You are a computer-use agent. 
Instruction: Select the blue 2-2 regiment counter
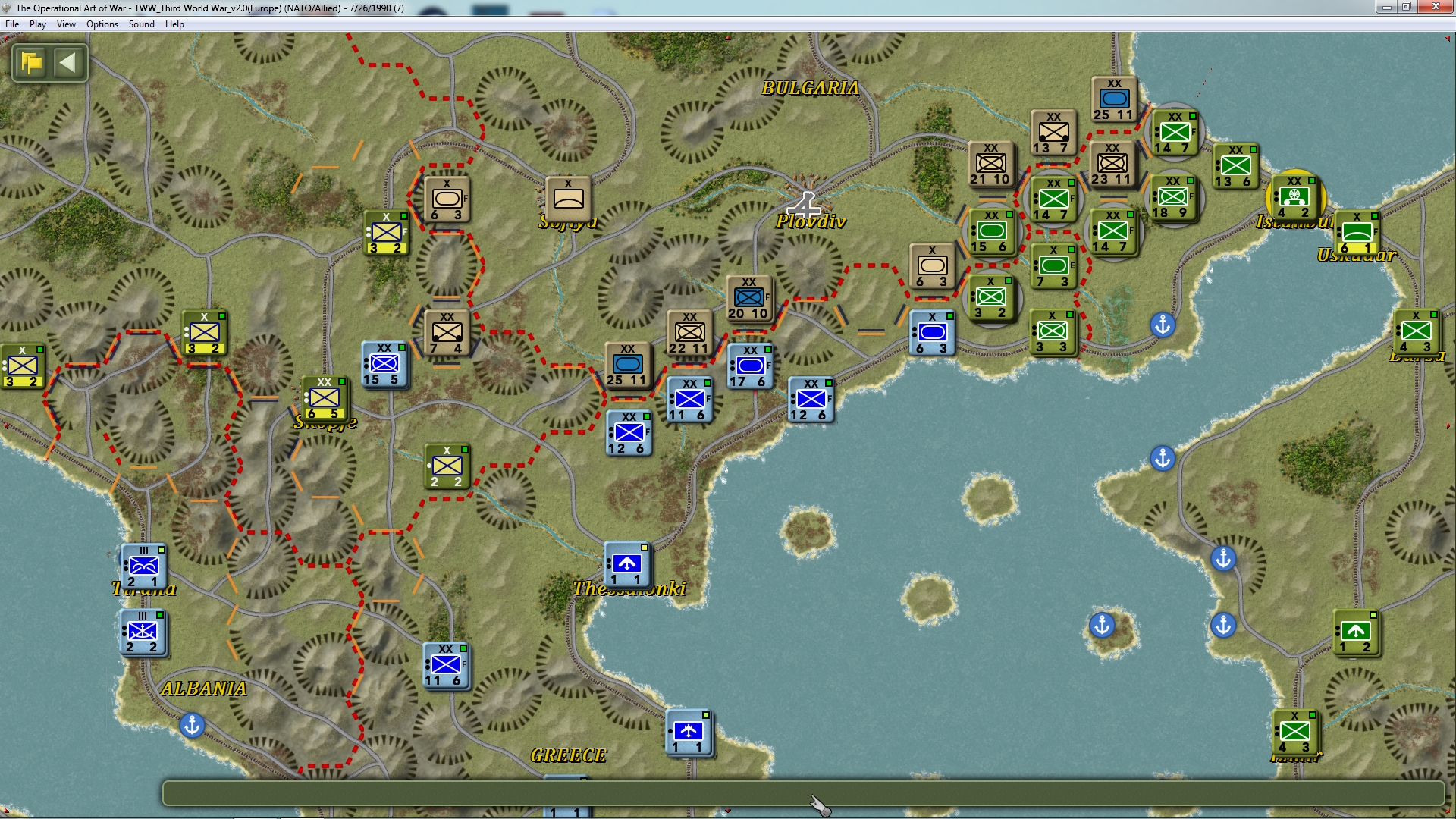coord(143,632)
